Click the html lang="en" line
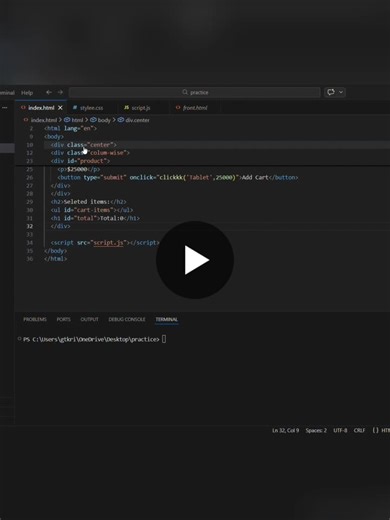 pyautogui.click(x=70, y=128)
